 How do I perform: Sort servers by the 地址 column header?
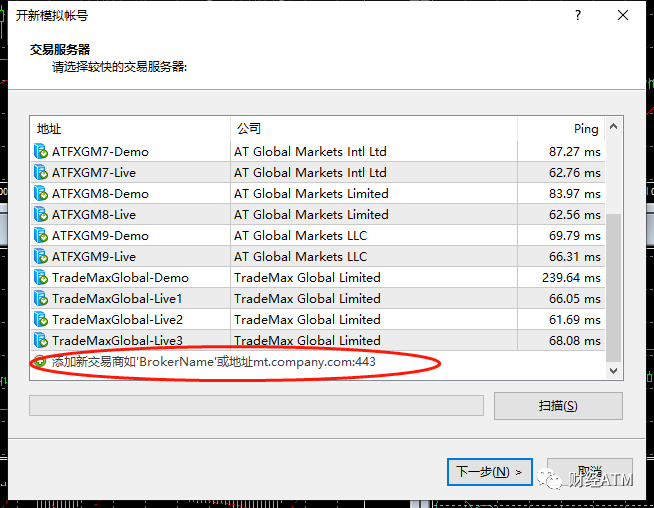(130, 128)
